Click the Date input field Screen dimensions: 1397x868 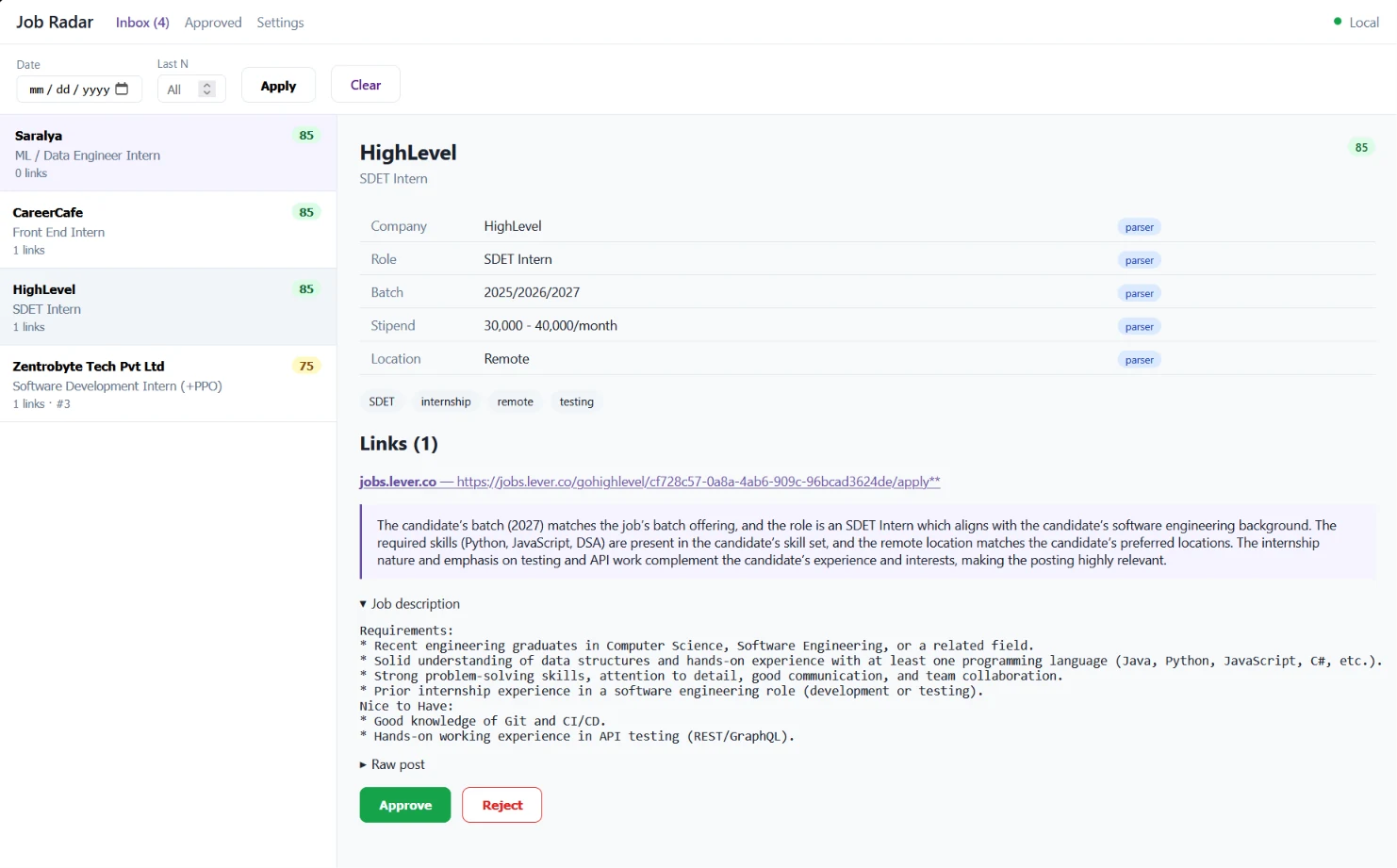79,89
